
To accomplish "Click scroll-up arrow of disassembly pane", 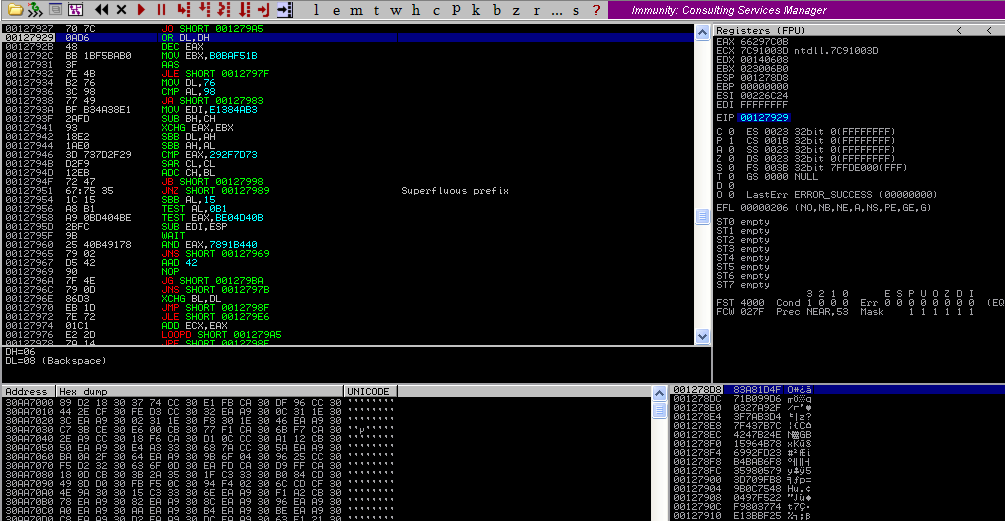I will point(702,31).
